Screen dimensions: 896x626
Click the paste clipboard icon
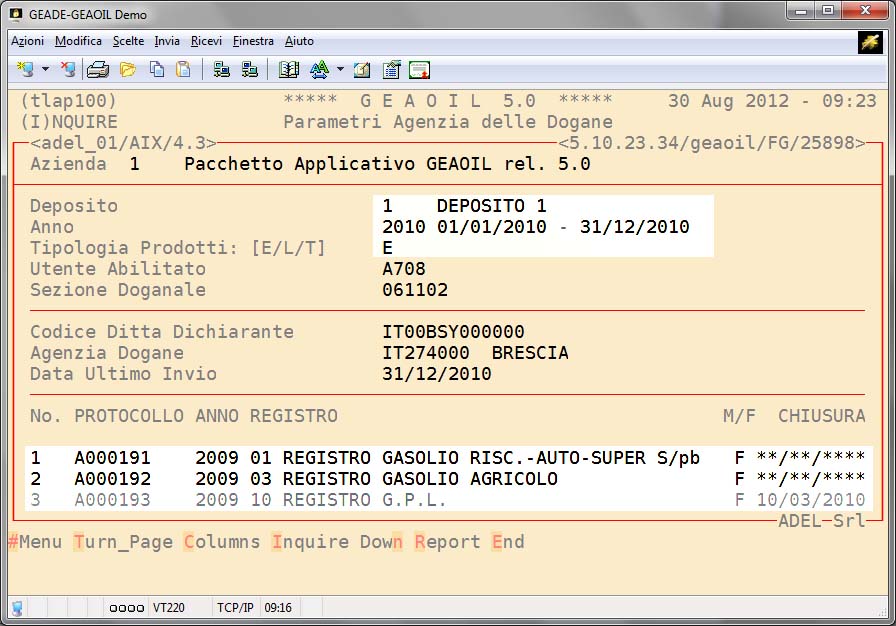183,70
